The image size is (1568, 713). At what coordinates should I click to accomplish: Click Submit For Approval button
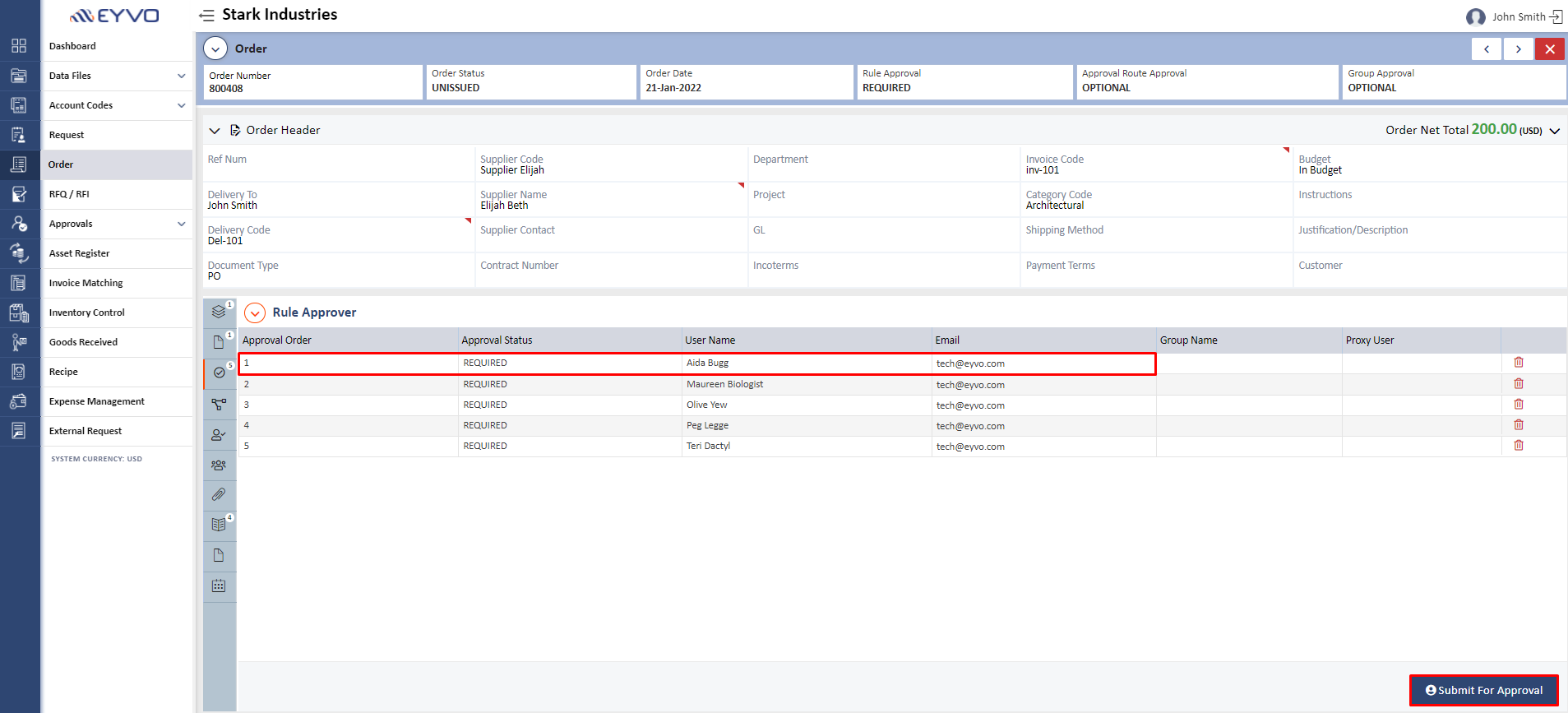pos(1484,690)
